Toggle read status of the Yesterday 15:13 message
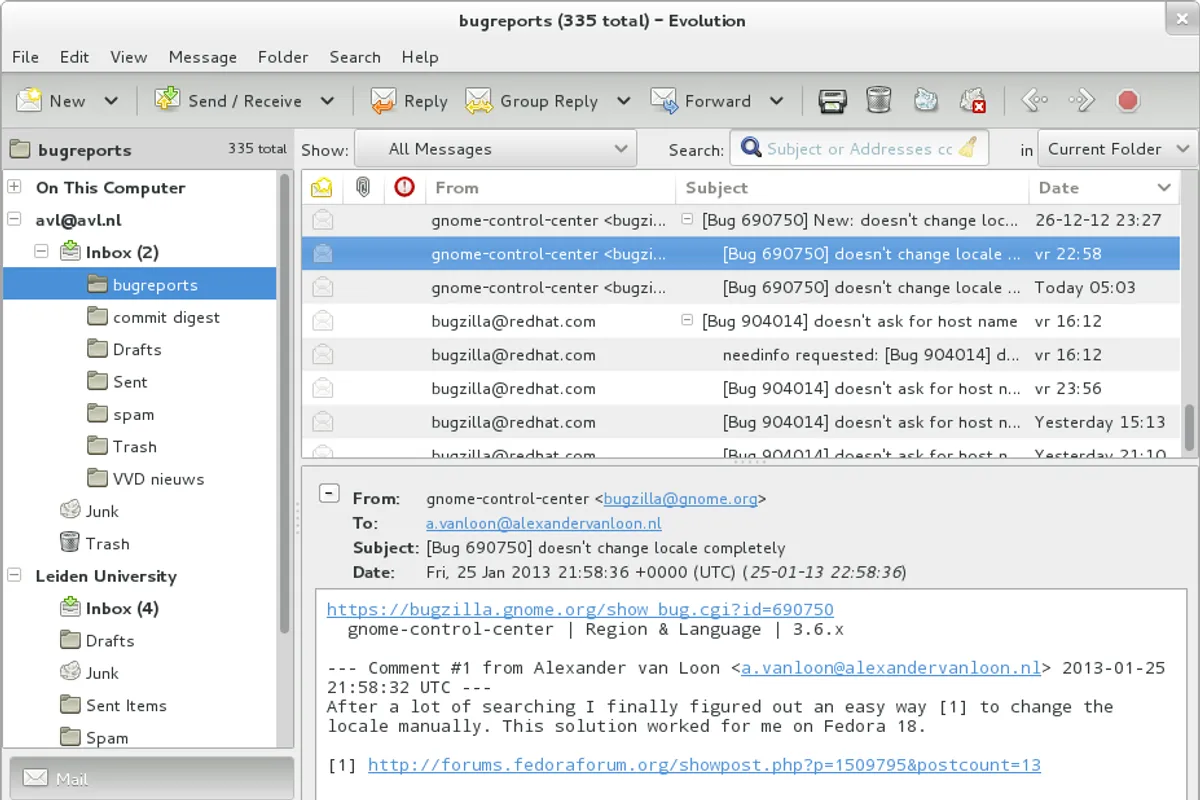The image size is (1200, 800). (x=322, y=422)
